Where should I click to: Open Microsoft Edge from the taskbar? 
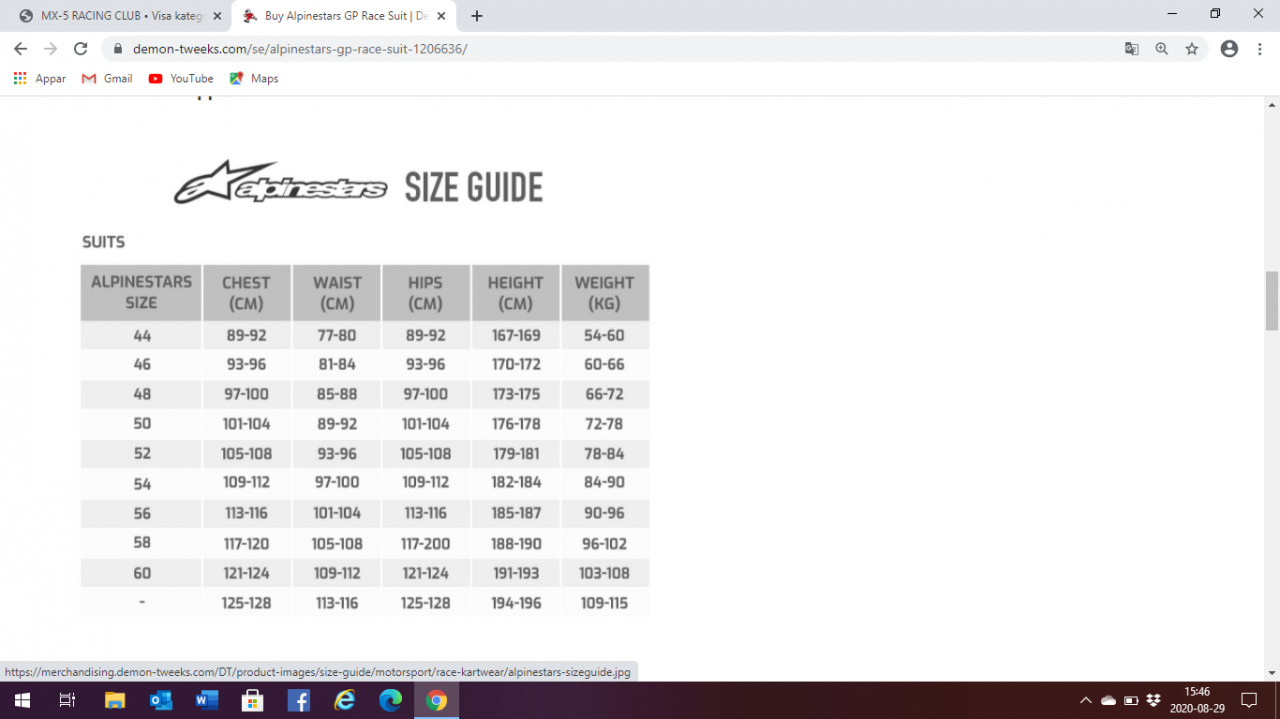[390, 700]
